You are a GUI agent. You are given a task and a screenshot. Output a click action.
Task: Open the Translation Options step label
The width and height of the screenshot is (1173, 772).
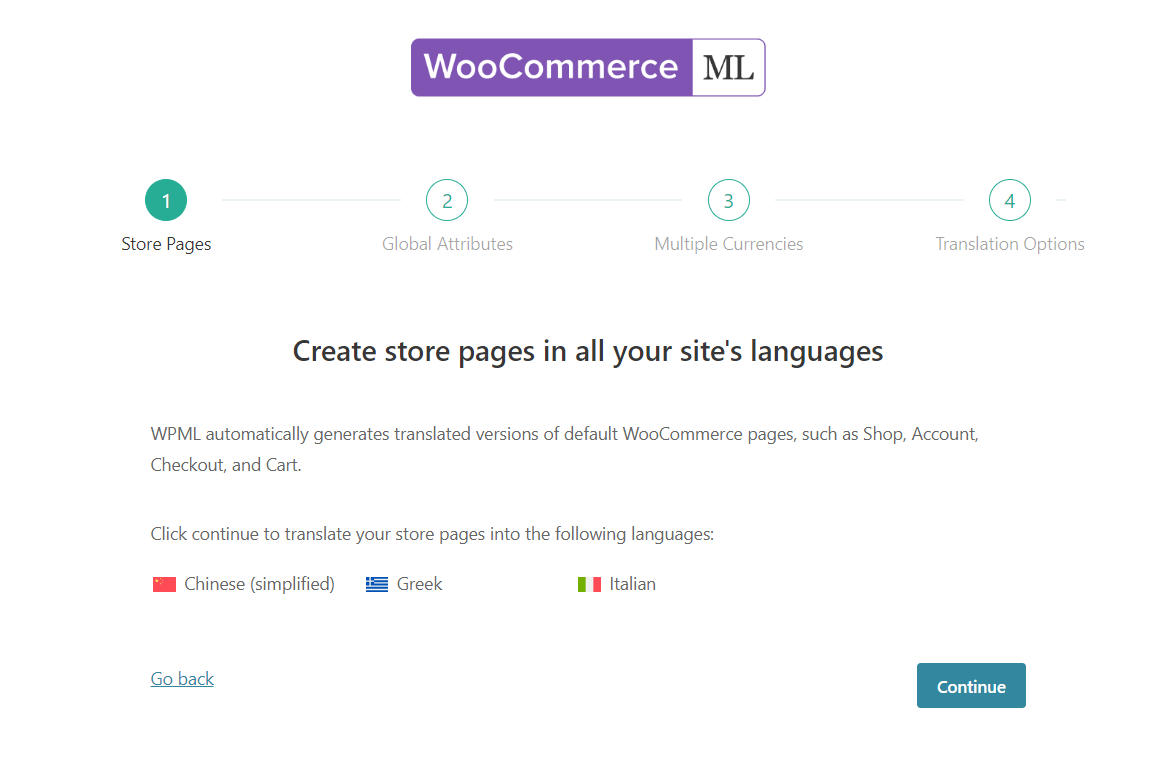click(1010, 245)
